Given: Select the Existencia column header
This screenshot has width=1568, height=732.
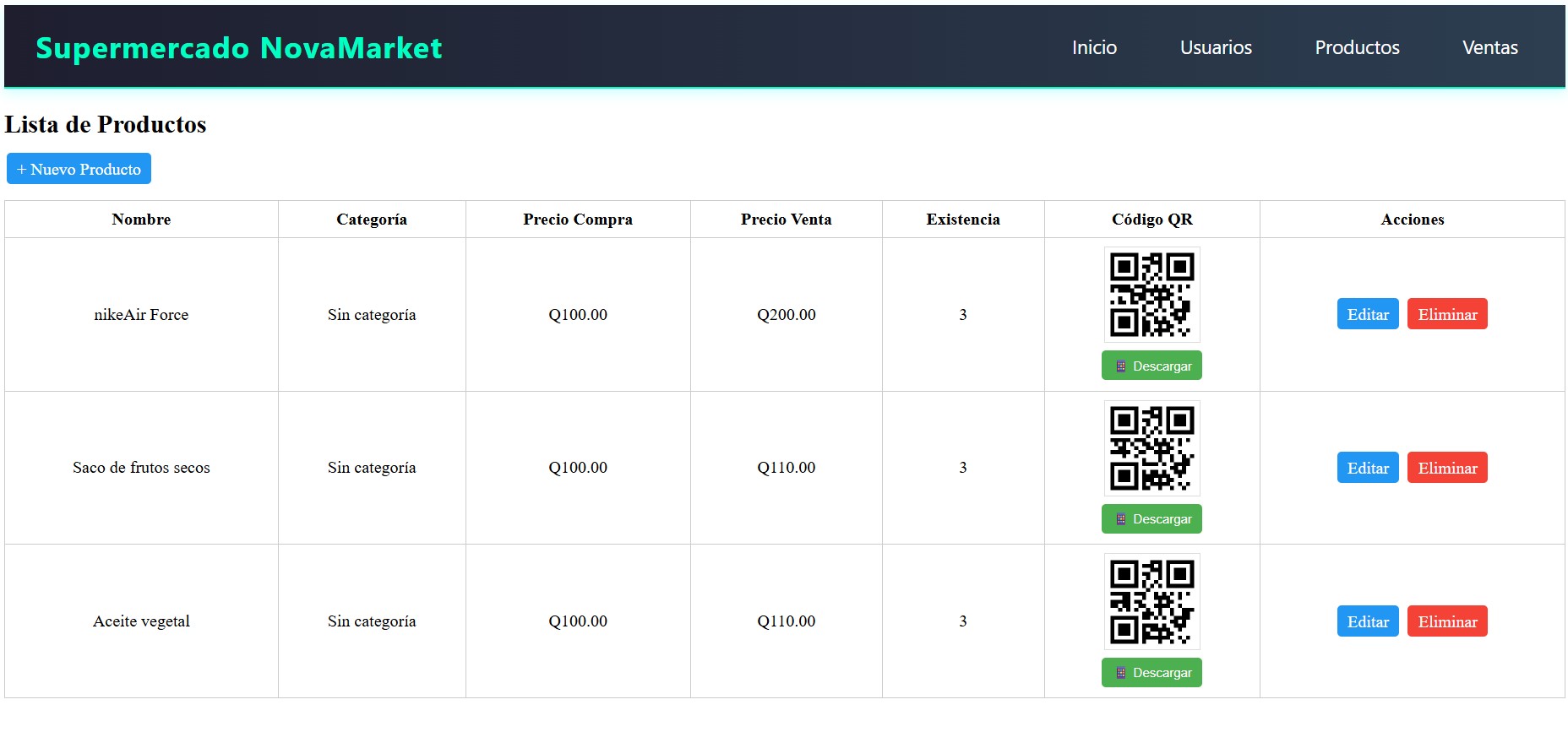Looking at the screenshot, I should click(963, 220).
